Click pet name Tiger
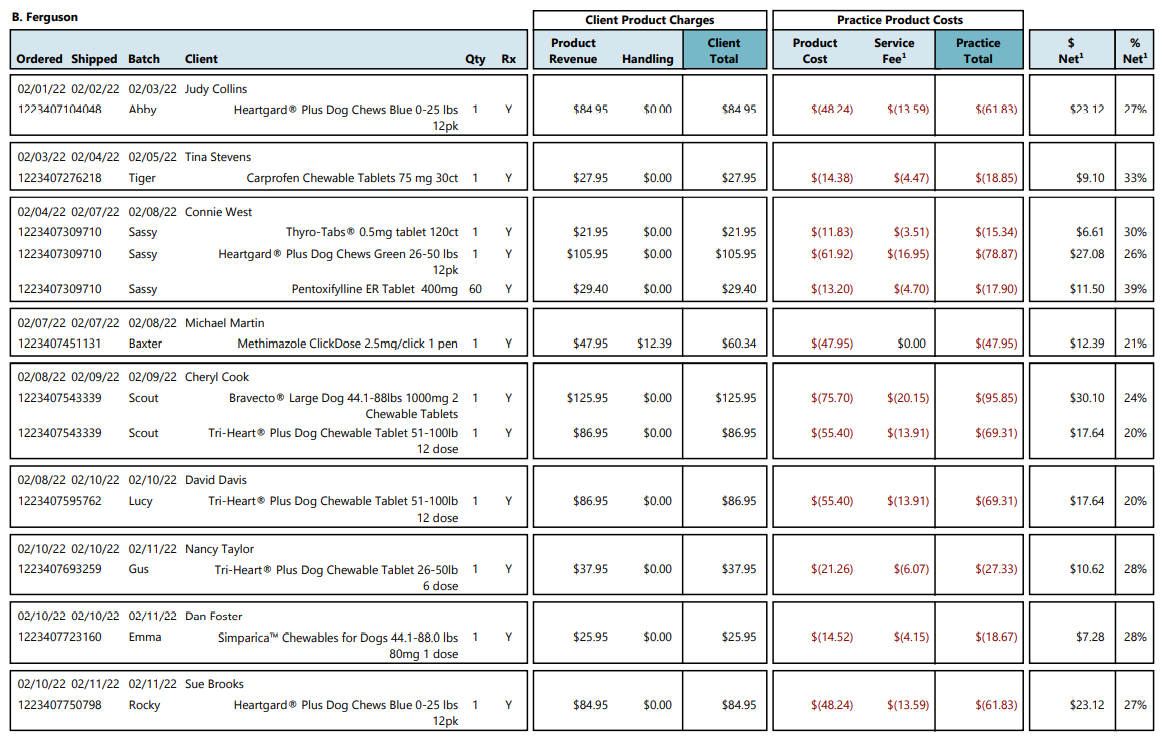Image resolution: width=1163 pixels, height=739 pixels. pos(142,178)
